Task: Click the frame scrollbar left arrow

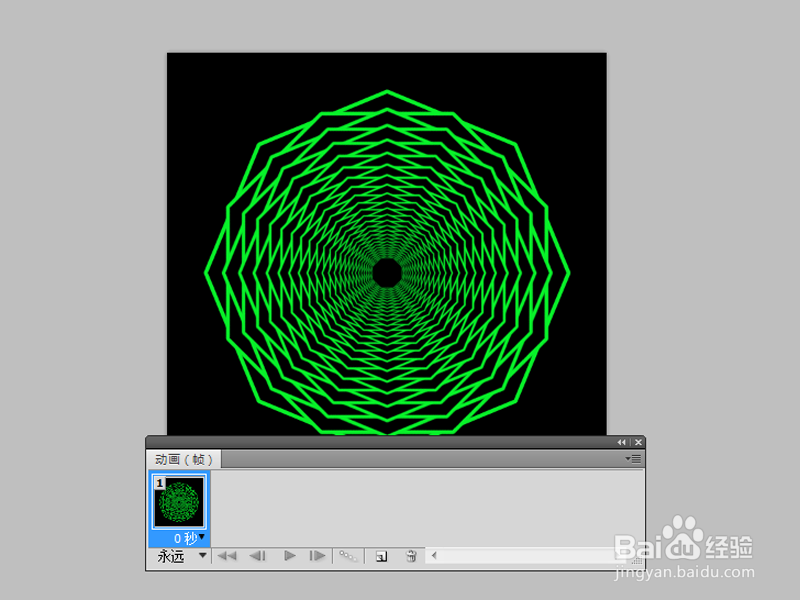Action: click(x=434, y=556)
